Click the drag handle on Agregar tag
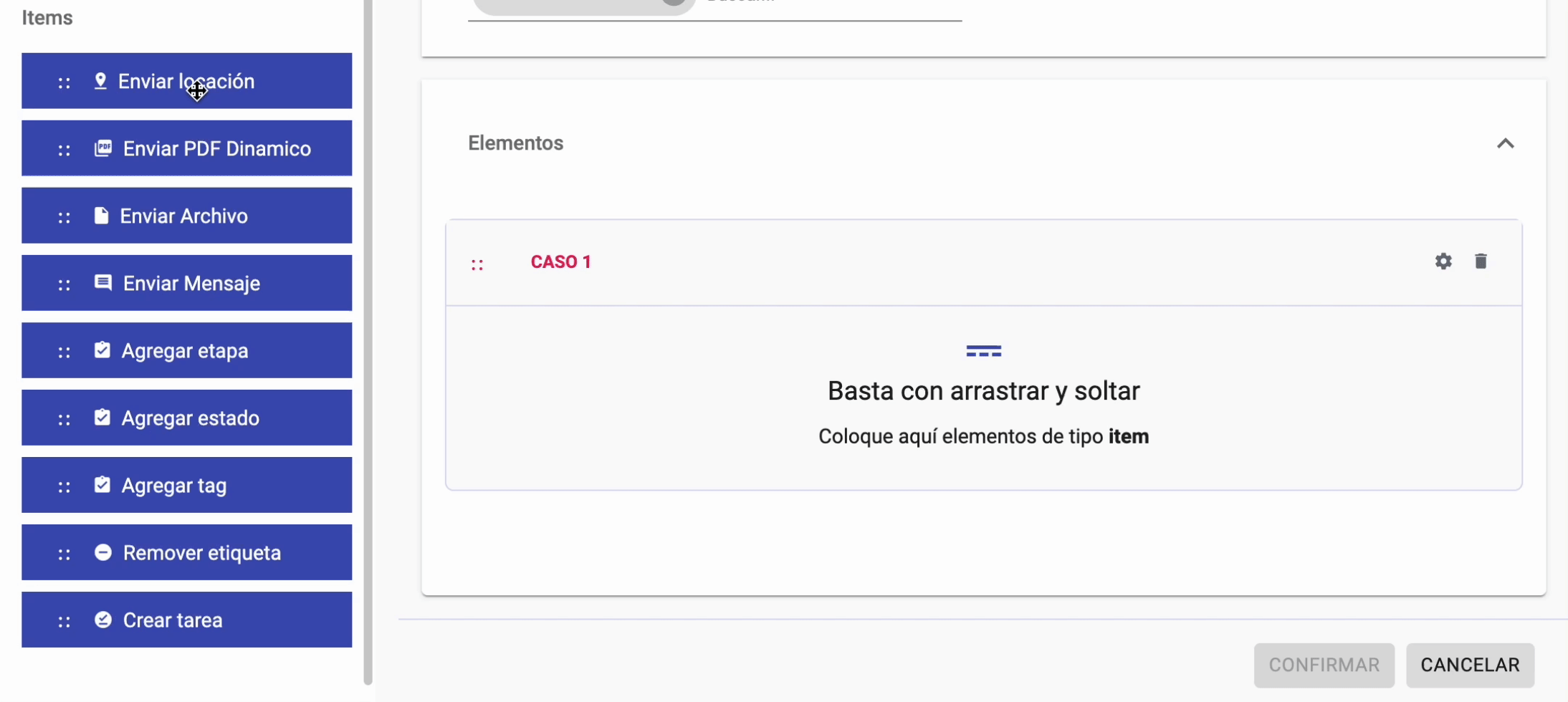The height and width of the screenshot is (702, 1568). pos(64,486)
